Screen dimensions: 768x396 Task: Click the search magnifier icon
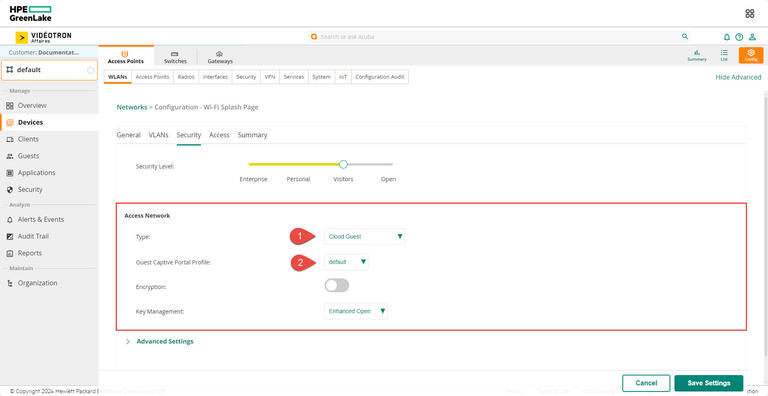pyautogui.click(x=685, y=37)
